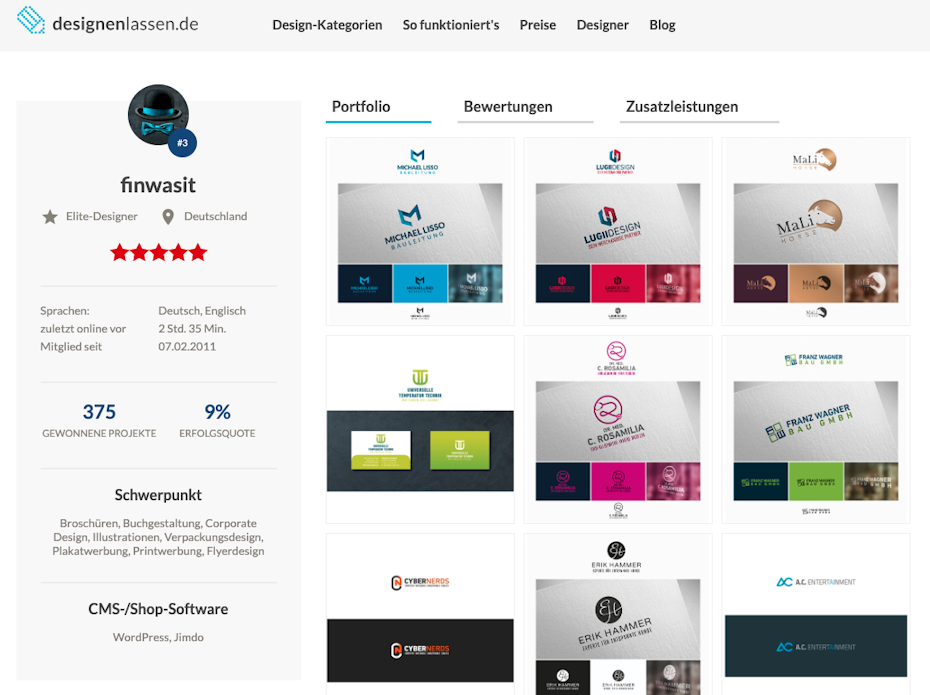Click the designenlassen.de logo icon

pyautogui.click(x=31, y=20)
